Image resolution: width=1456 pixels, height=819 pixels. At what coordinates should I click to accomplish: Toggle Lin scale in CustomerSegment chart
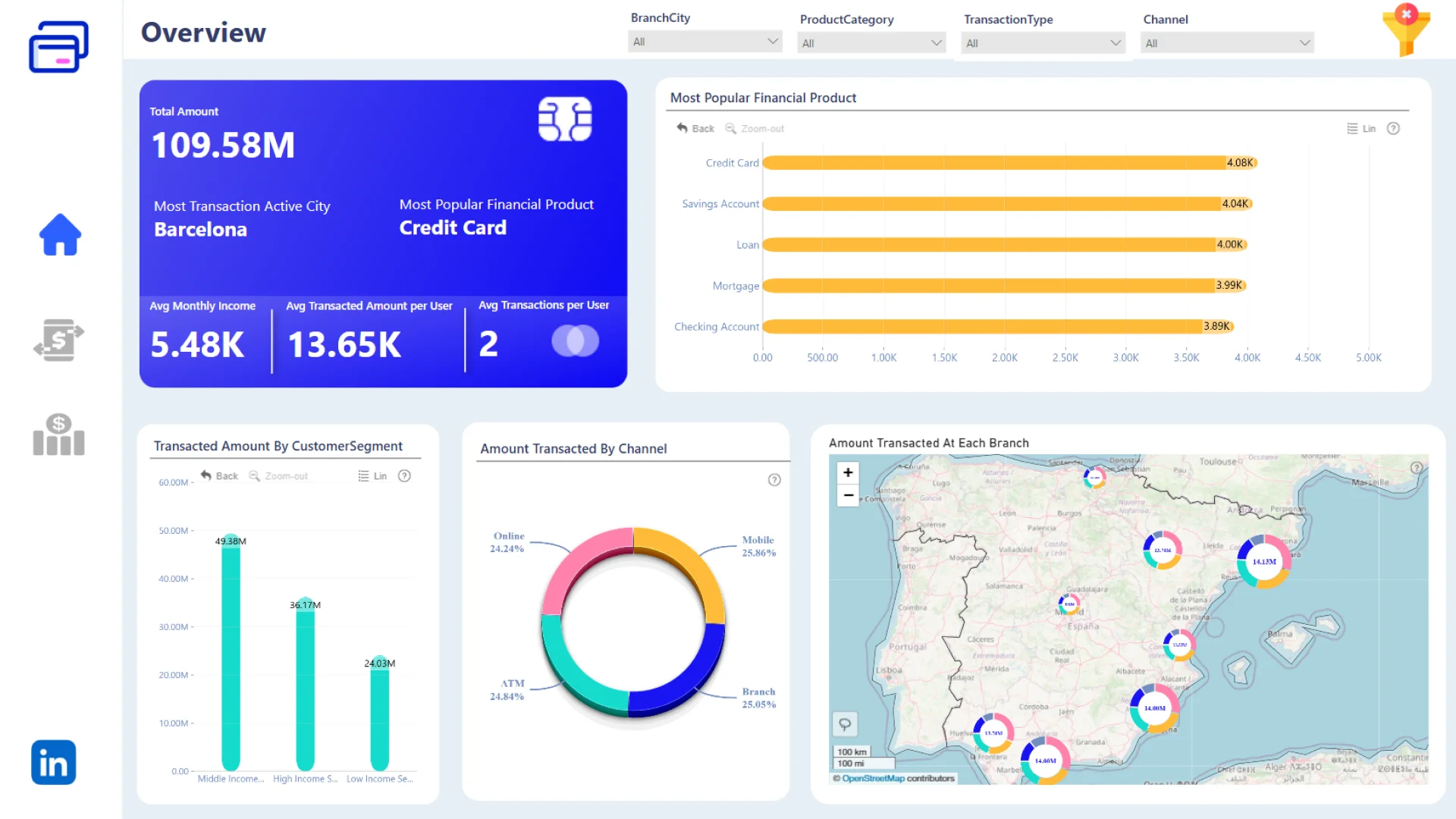(x=372, y=475)
